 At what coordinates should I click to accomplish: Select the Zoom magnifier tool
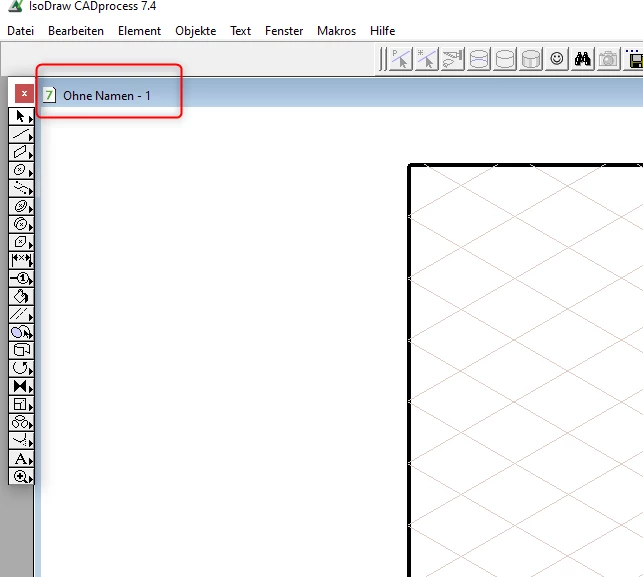21,476
